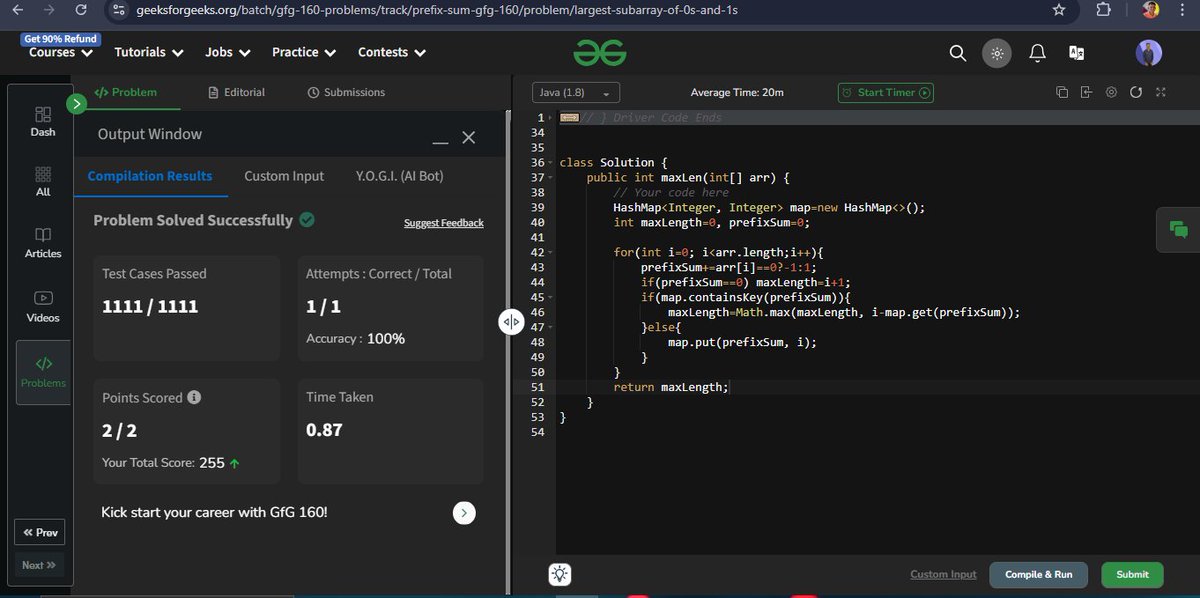Bookmark page with the star icon
The width and height of the screenshot is (1200, 598).
click(x=1059, y=10)
